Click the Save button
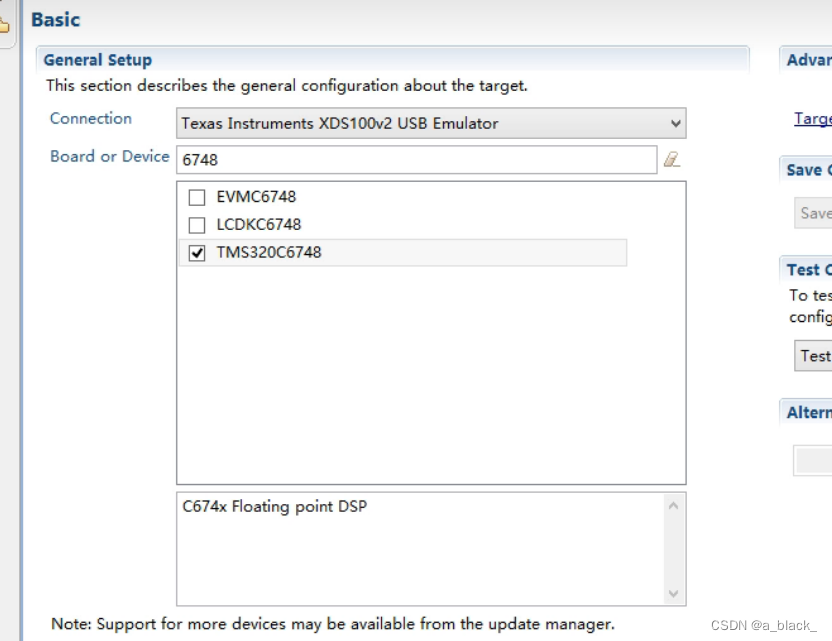The image size is (832, 641). 813,213
